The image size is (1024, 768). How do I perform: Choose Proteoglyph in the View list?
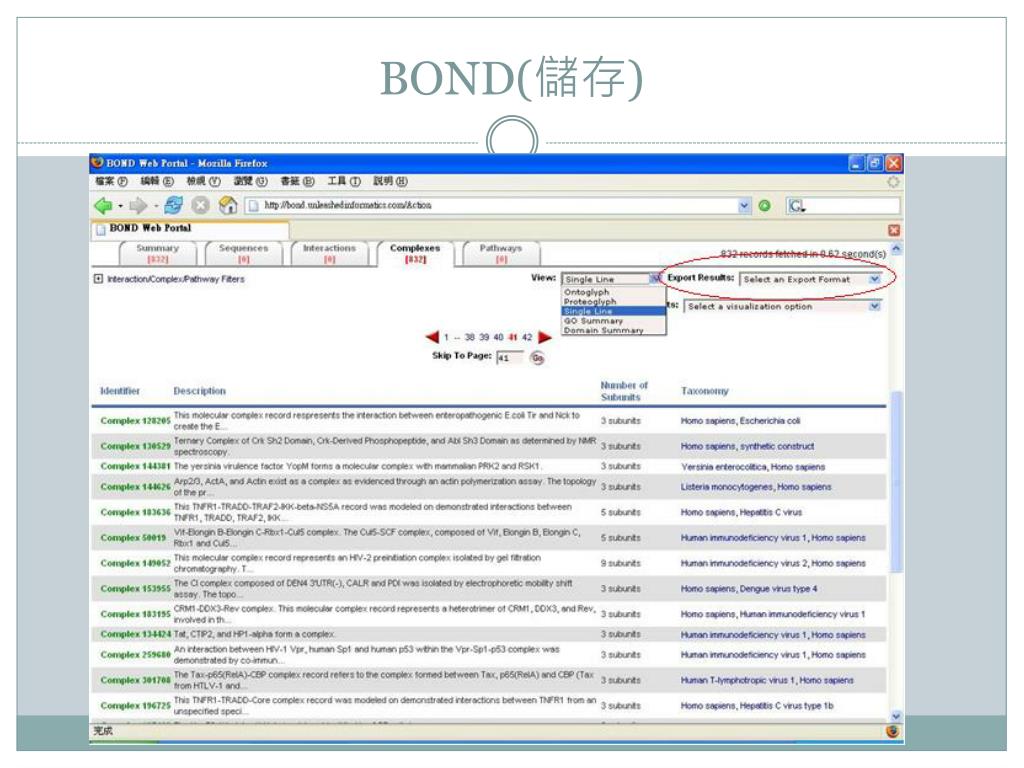(590, 302)
